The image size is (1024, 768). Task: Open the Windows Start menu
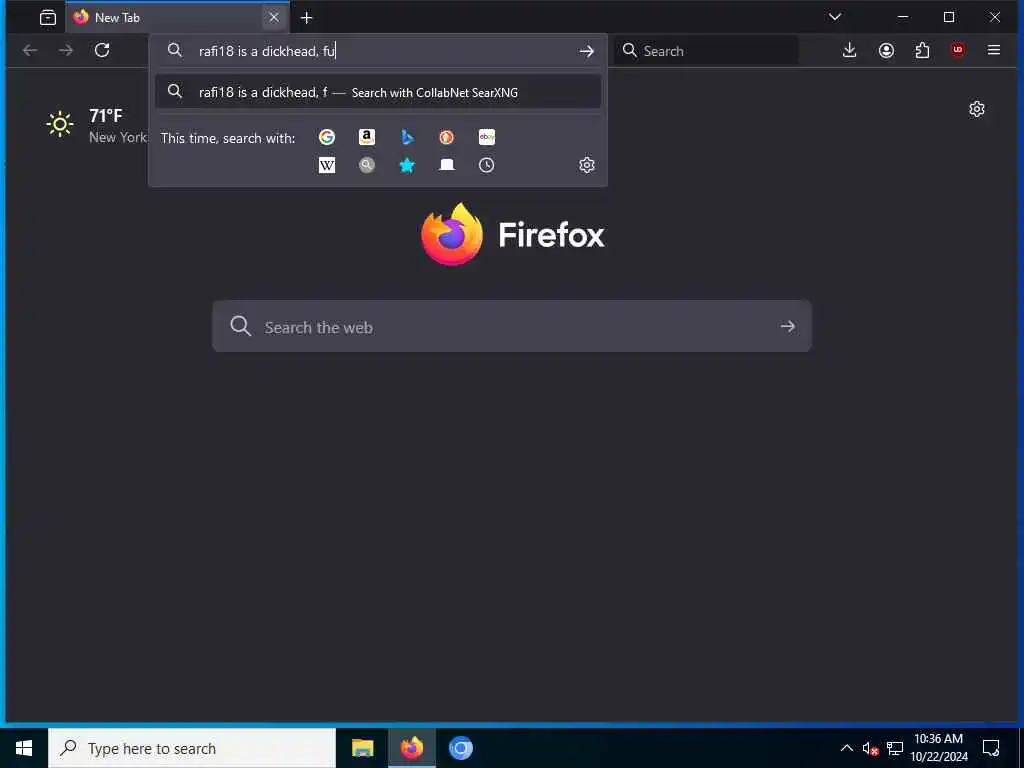click(24, 748)
